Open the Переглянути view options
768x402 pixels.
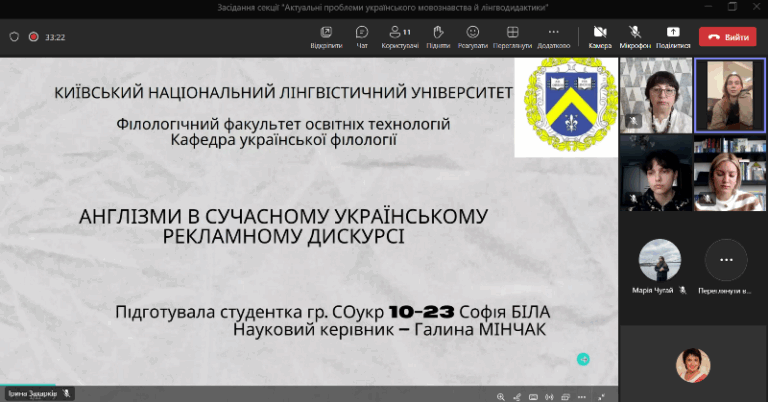512,37
